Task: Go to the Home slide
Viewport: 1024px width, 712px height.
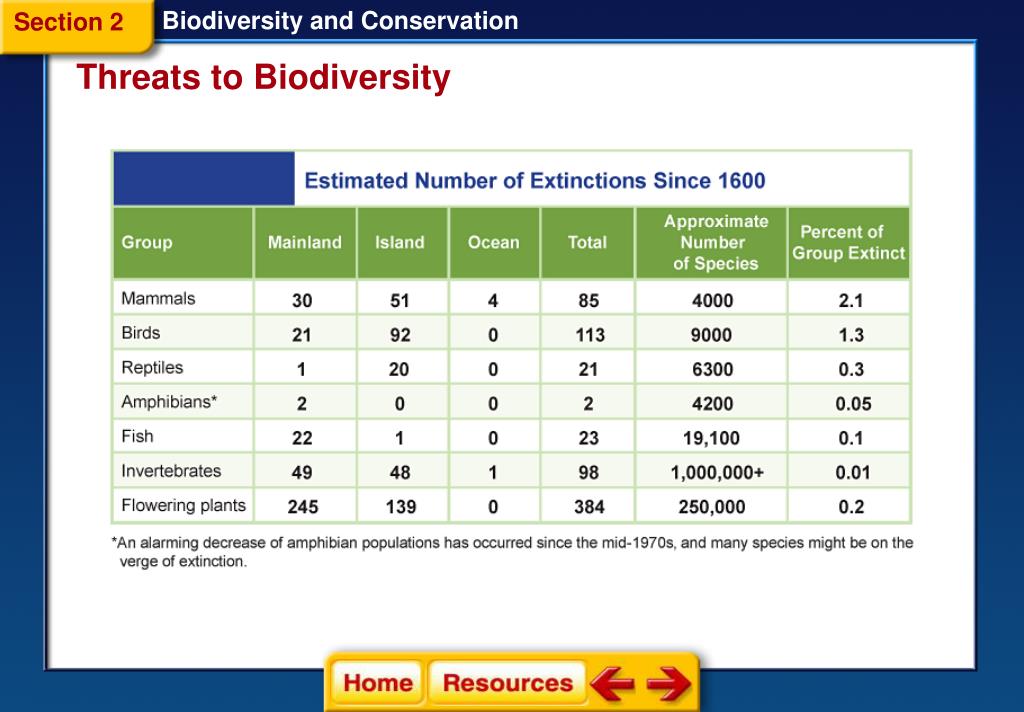Action: (x=377, y=682)
